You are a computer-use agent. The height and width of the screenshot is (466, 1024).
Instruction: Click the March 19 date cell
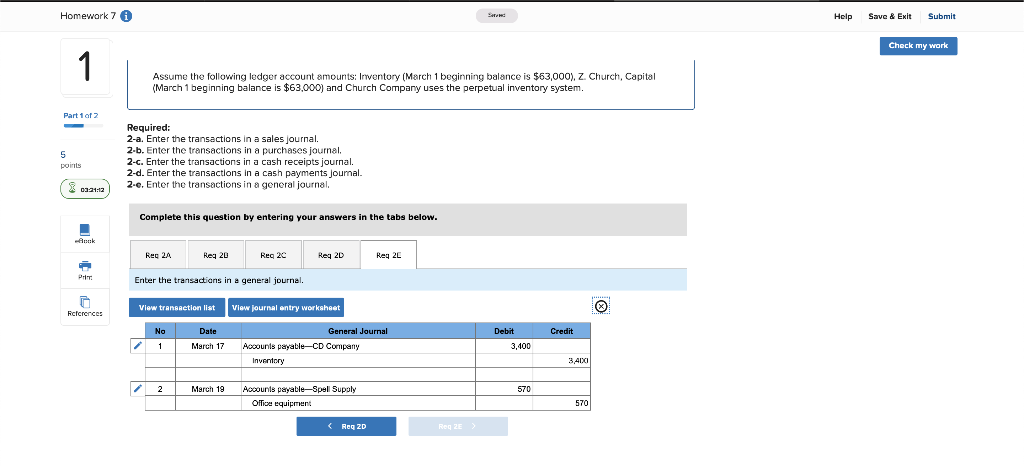pos(208,389)
